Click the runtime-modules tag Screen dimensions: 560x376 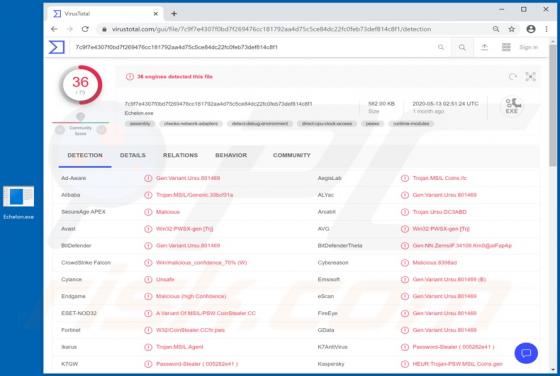click(x=411, y=124)
